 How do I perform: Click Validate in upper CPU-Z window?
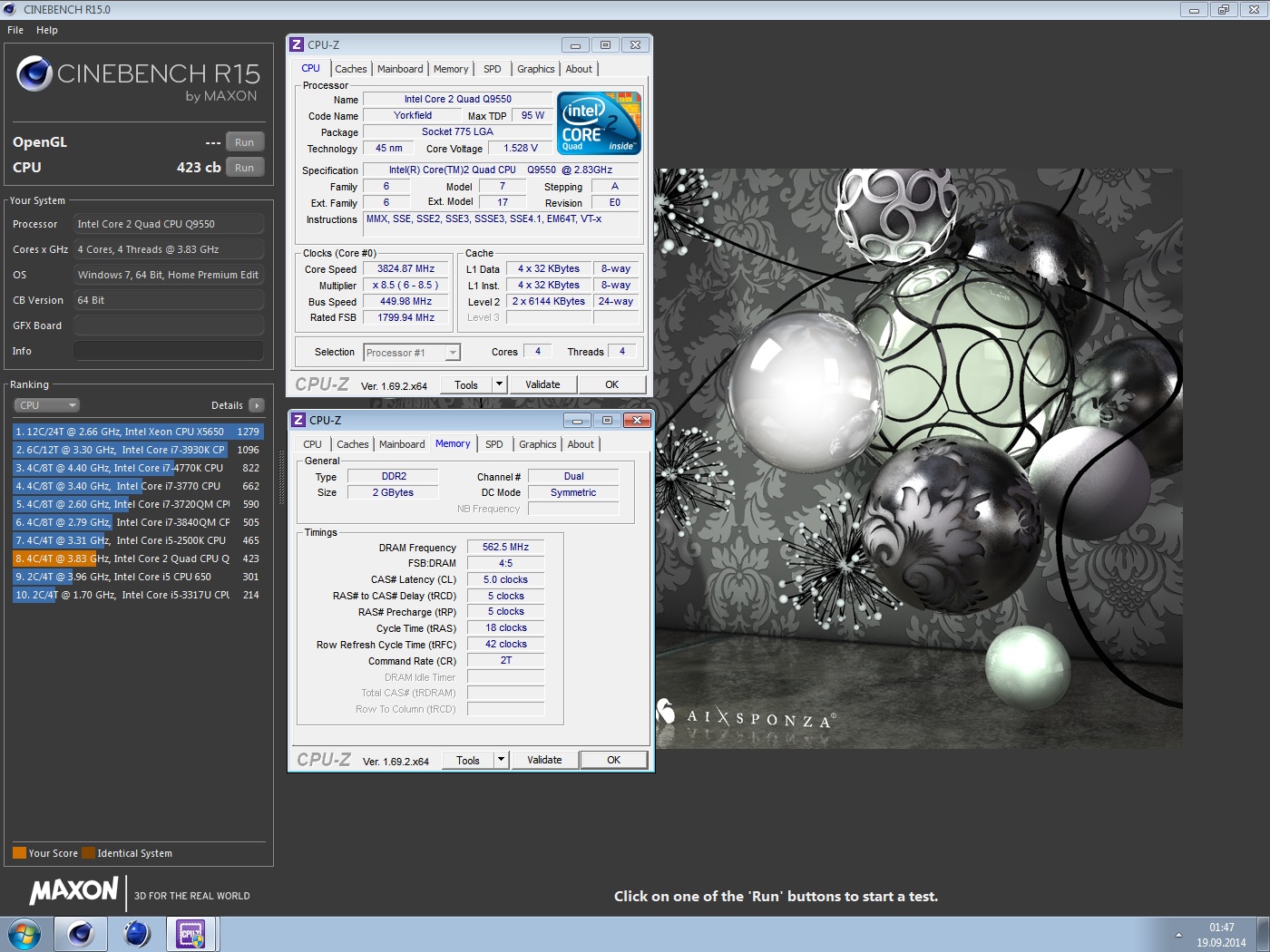tap(542, 384)
